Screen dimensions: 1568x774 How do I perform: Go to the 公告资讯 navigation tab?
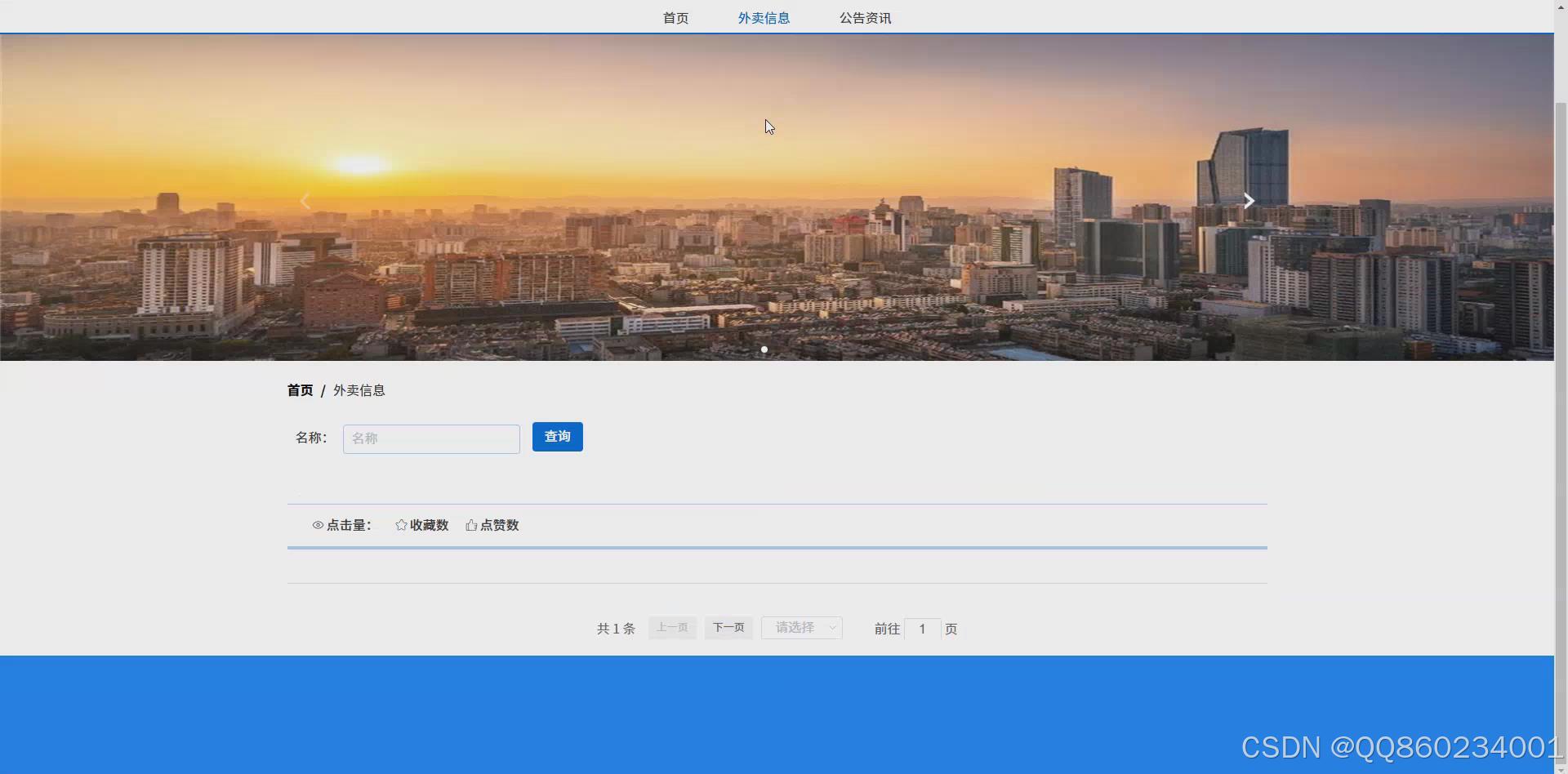coord(865,18)
